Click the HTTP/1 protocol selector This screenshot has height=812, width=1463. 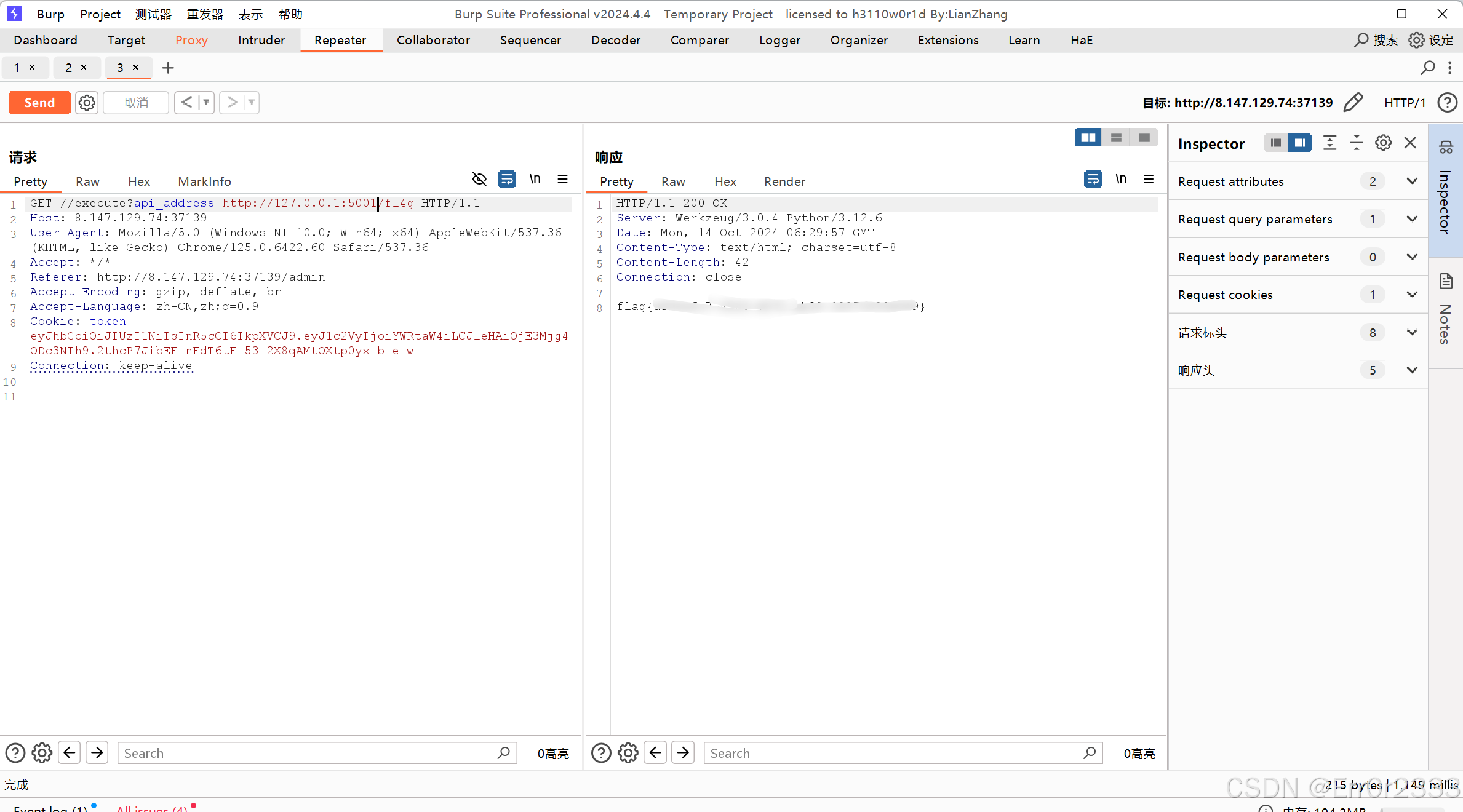point(1405,103)
